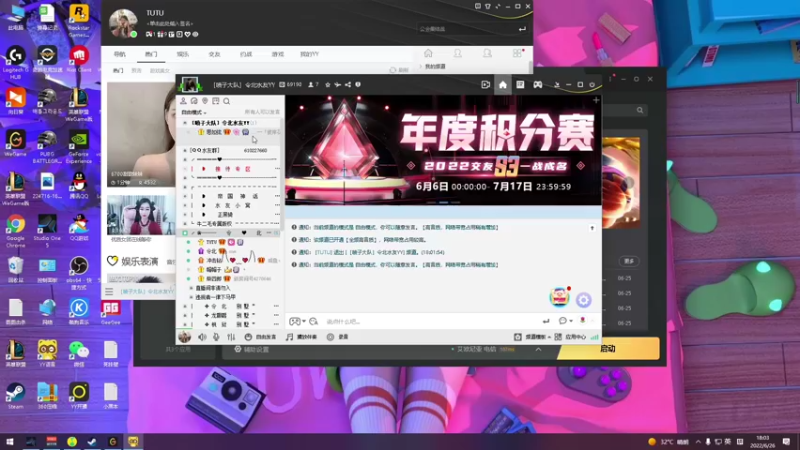This screenshot has height=450, width=800.
Task: Expand the upward chevron in launcher bottom bar
Action: coord(538,349)
